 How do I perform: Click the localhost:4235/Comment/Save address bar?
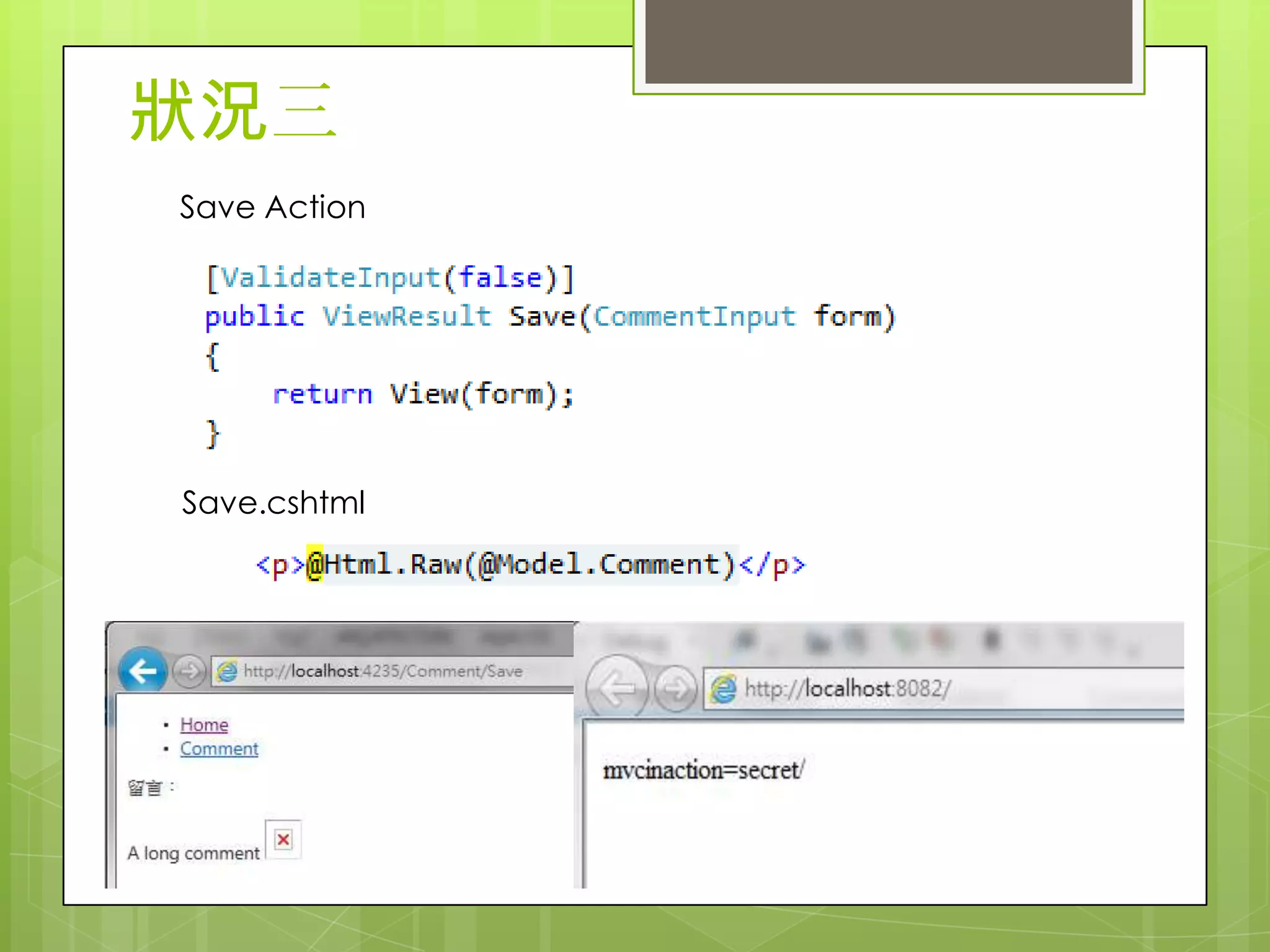393,671
